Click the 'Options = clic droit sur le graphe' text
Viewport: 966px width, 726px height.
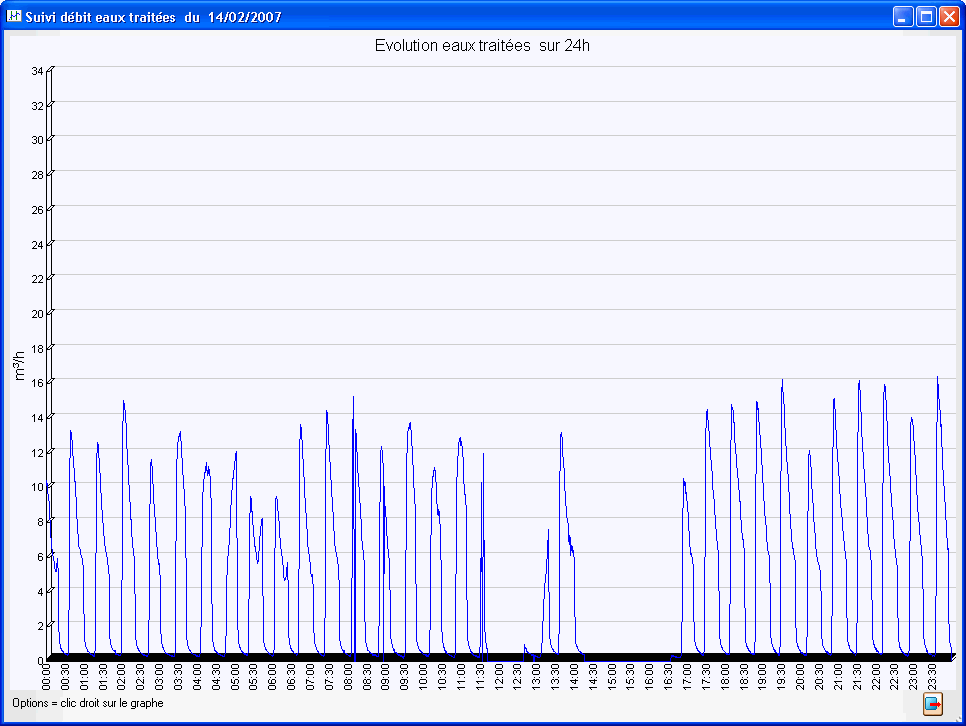[87, 703]
